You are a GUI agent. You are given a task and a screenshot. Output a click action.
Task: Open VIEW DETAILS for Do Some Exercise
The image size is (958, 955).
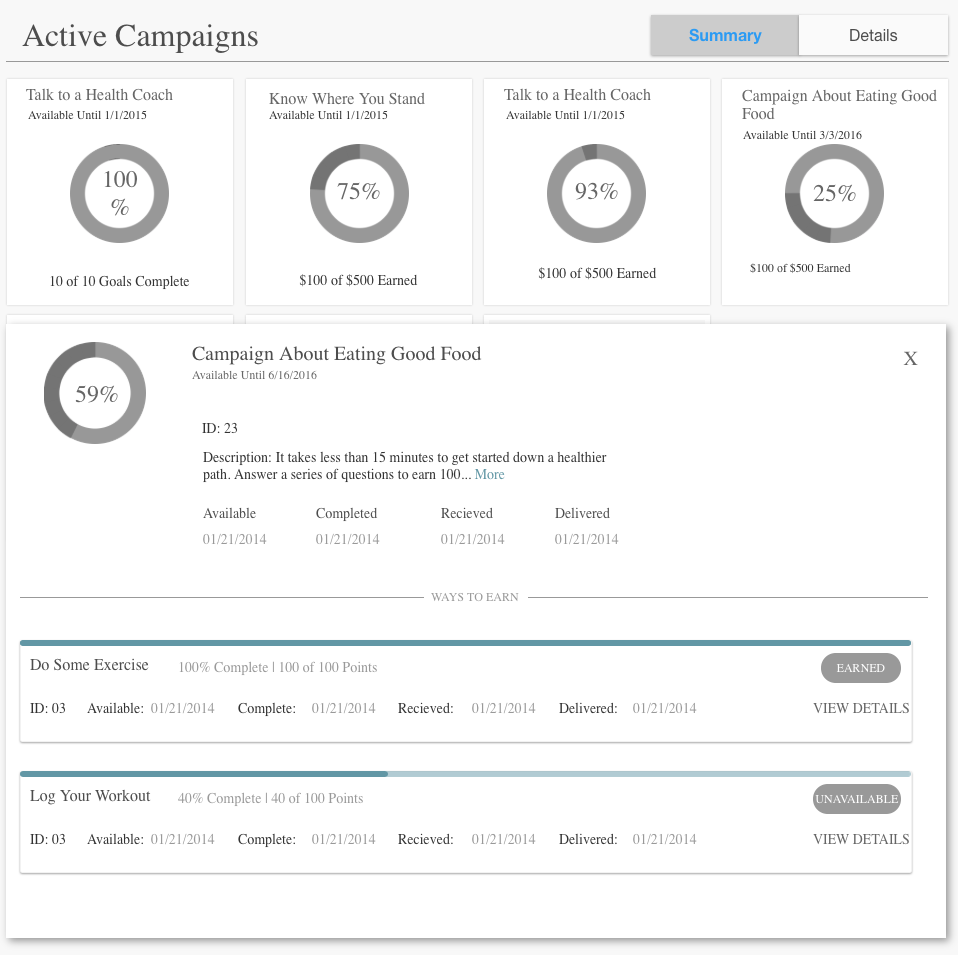pyautogui.click(x=861, y=708)
